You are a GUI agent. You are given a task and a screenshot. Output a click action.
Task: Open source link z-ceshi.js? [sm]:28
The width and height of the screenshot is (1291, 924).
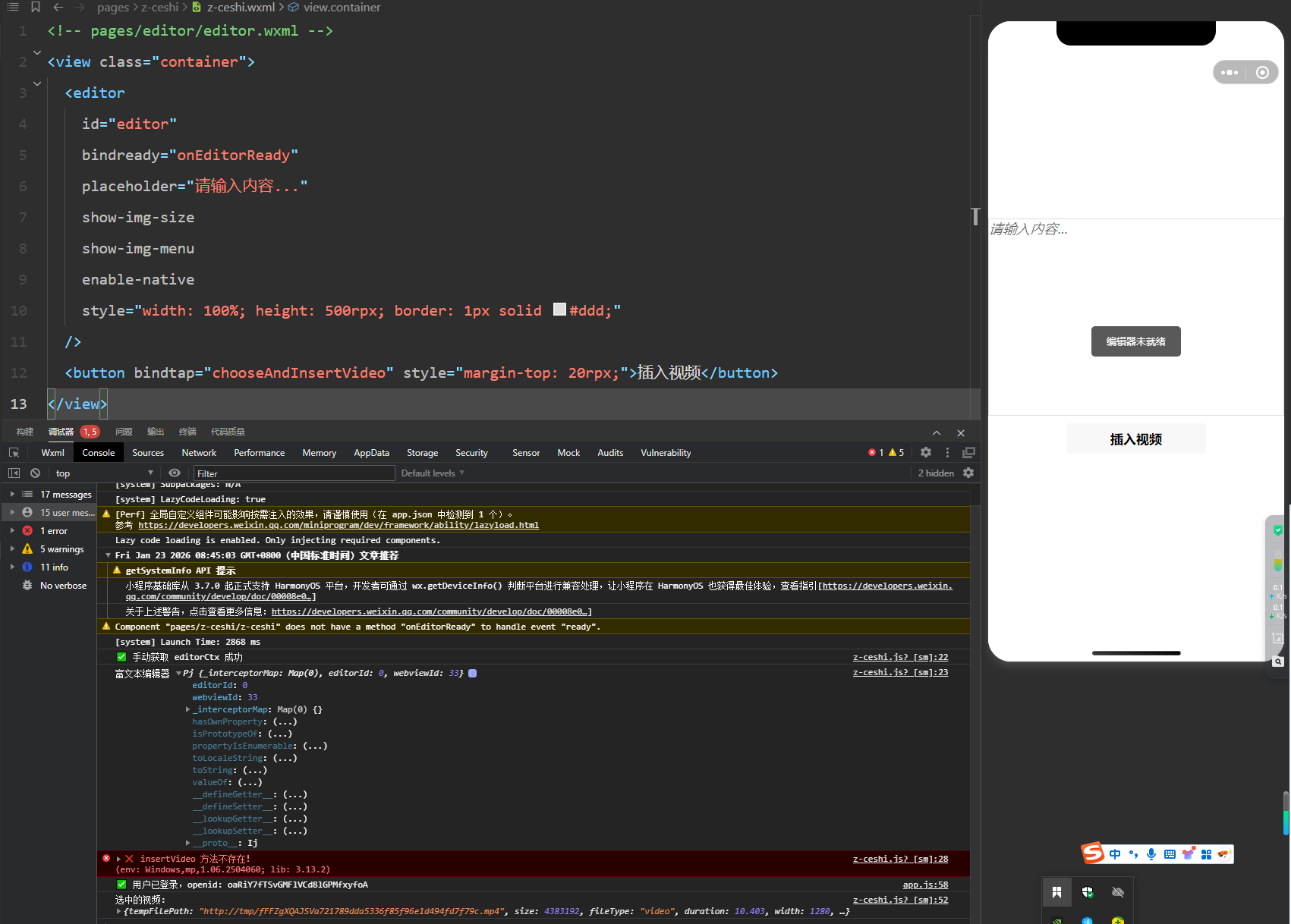click(x=900, y=859)
